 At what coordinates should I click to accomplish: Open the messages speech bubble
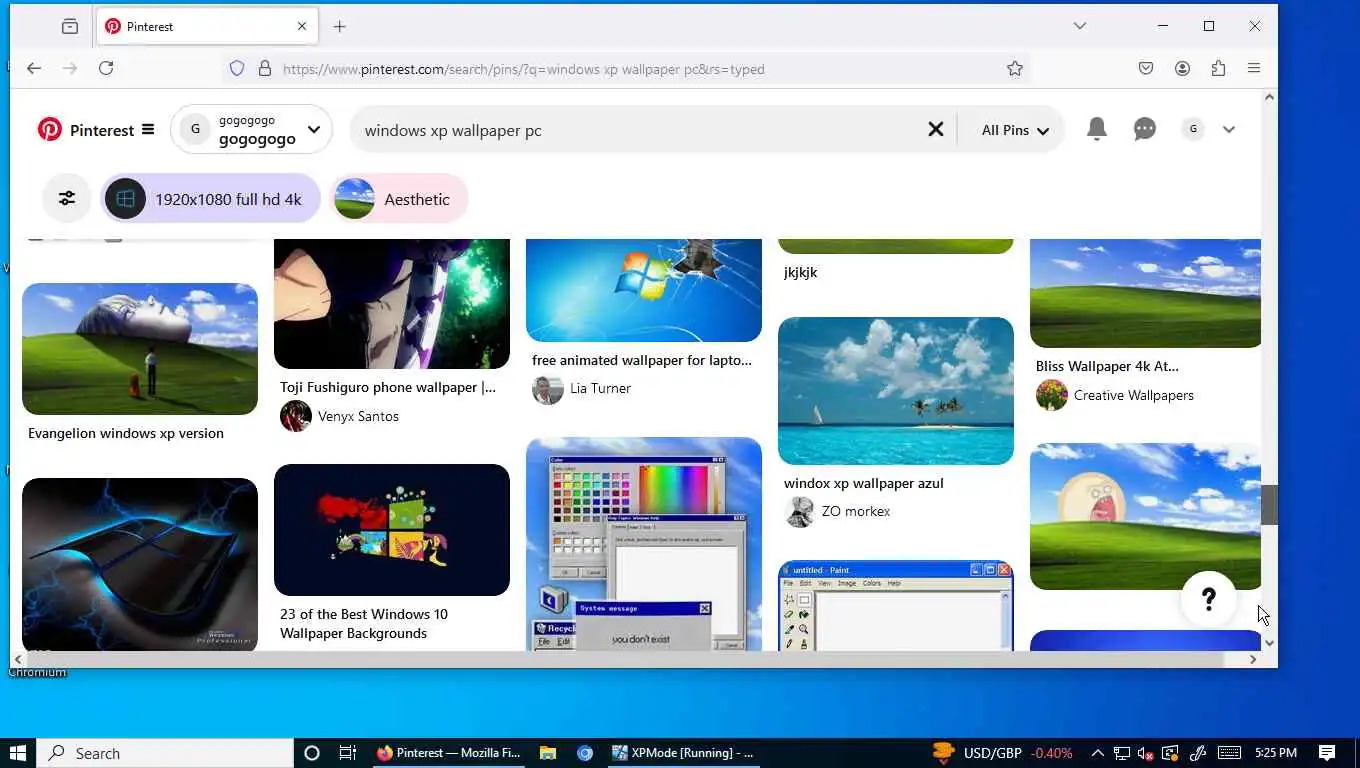1145,129
